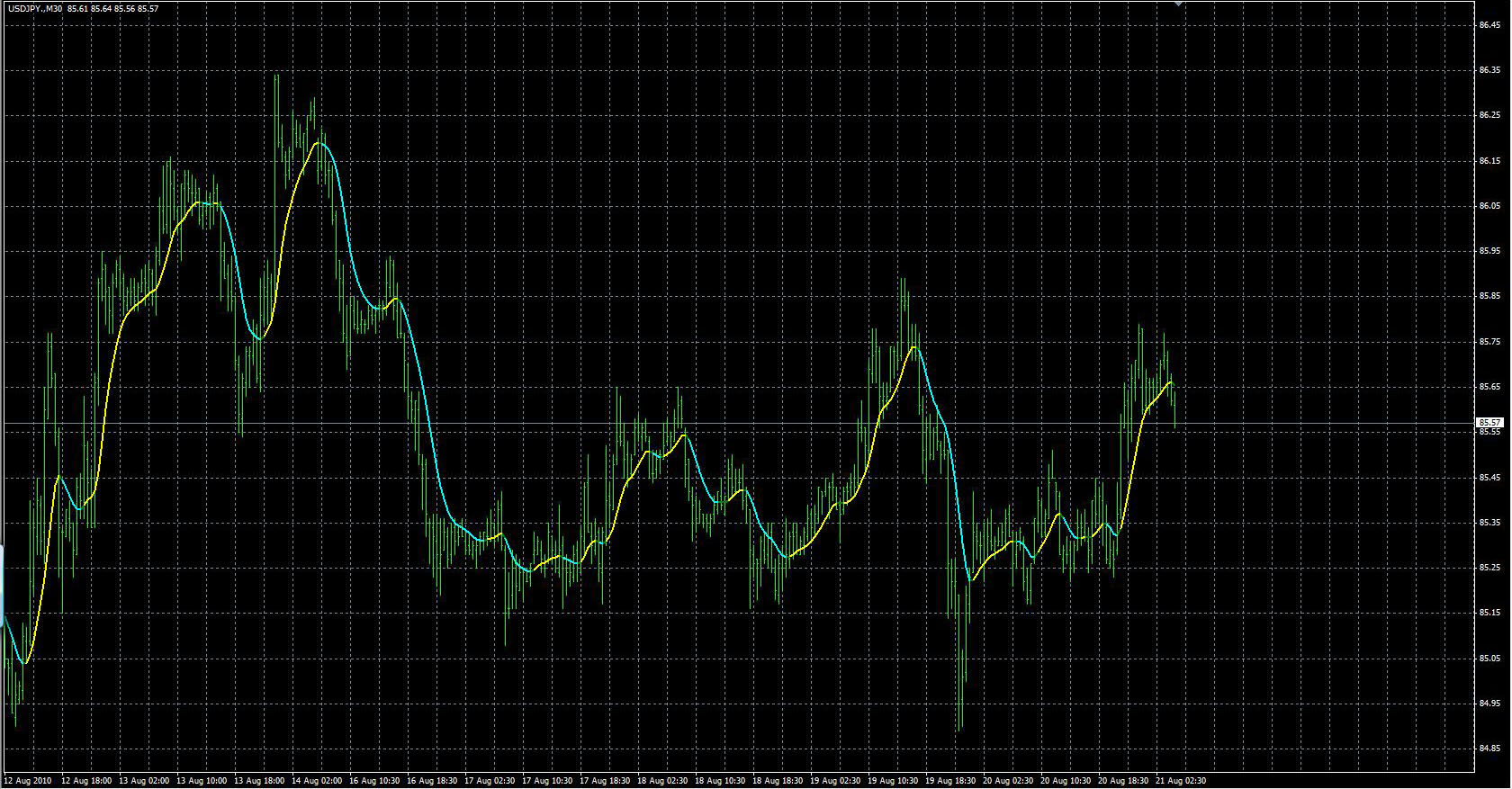Click the 21 Aug 02:30 time label
Screen dimensions: 1512x789
coord(1182,781)
